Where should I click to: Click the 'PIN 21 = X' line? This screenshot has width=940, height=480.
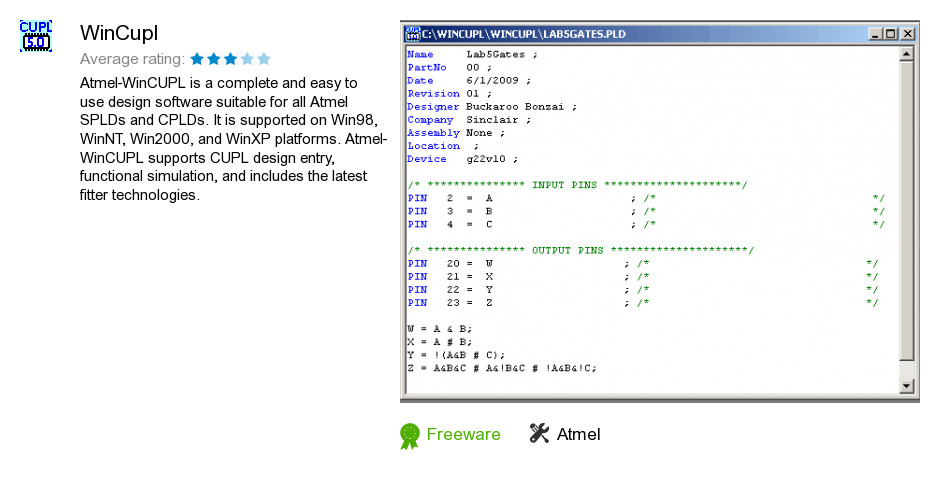click(643, 277)
